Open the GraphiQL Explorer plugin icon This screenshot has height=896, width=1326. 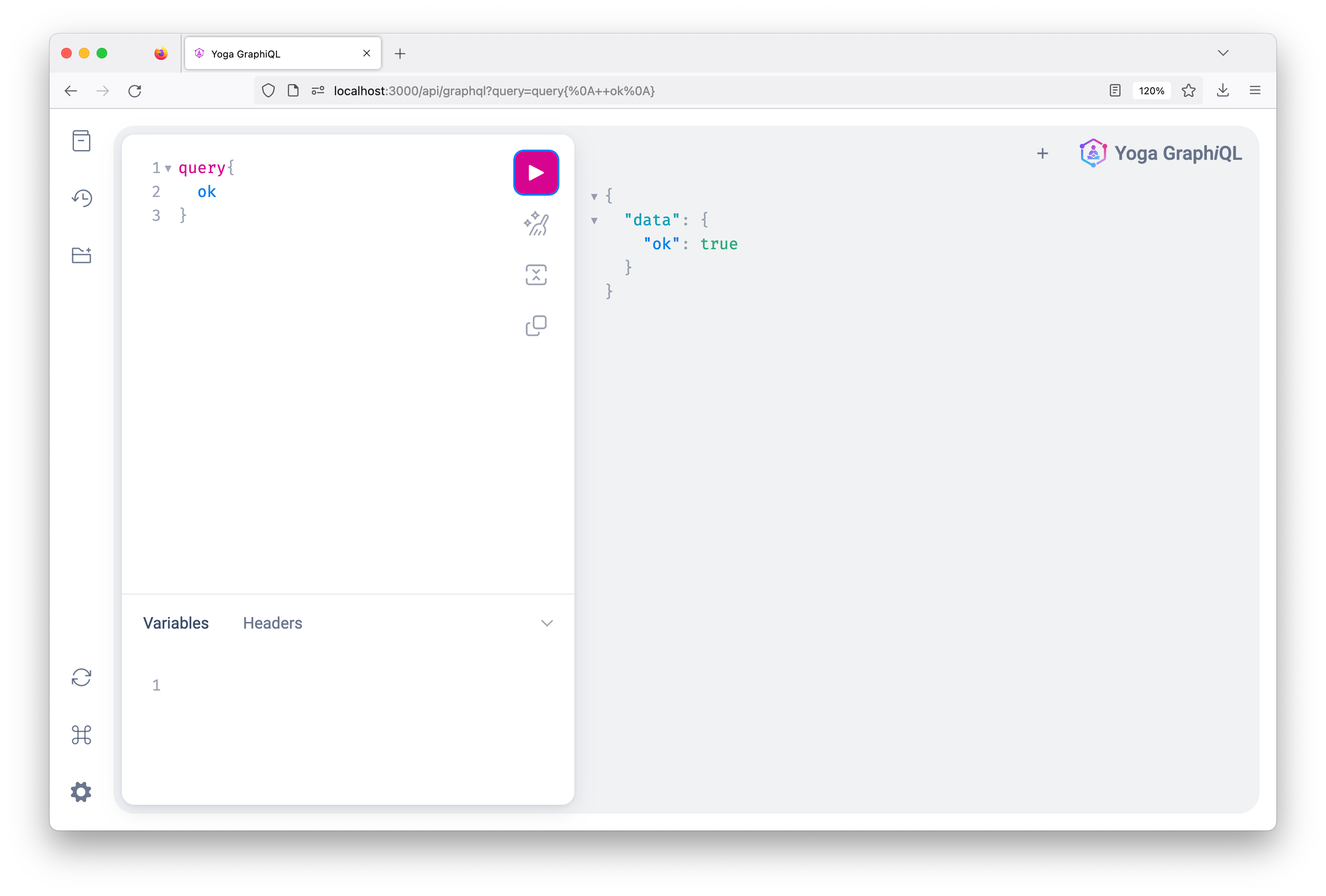click(81, 255)
